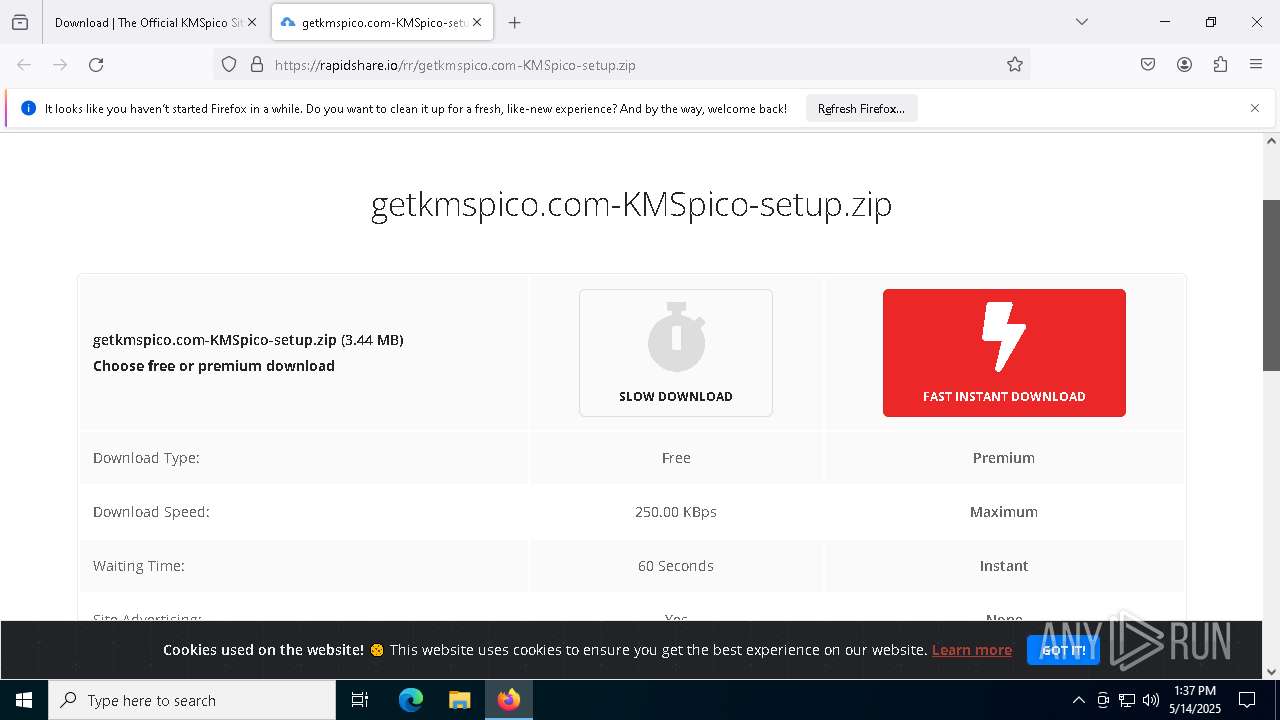1280x720 pixels.
Task: Open a new tab with plus button
Action: coord(514,22)
